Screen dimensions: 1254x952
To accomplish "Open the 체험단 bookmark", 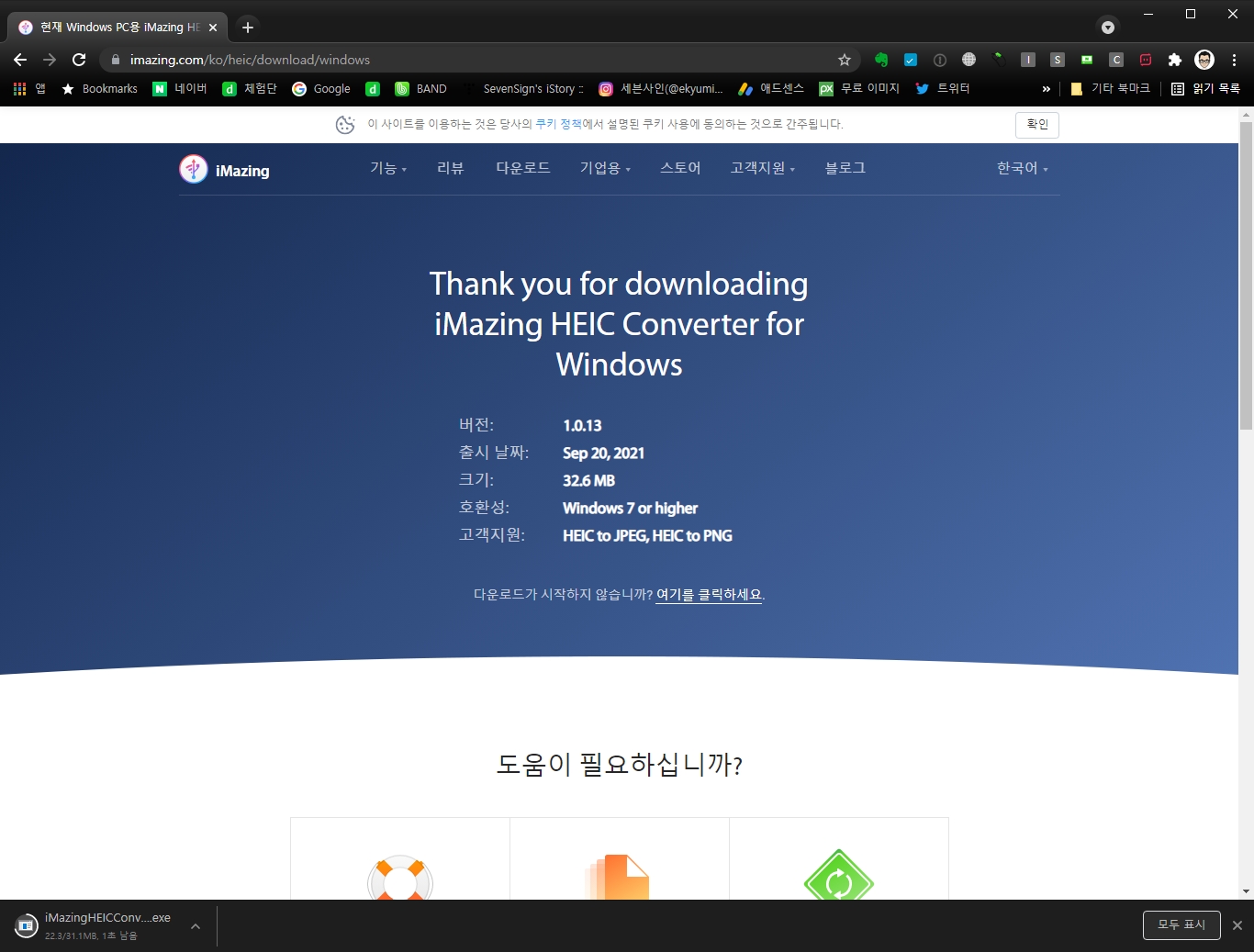I will [x=250, y=88].
